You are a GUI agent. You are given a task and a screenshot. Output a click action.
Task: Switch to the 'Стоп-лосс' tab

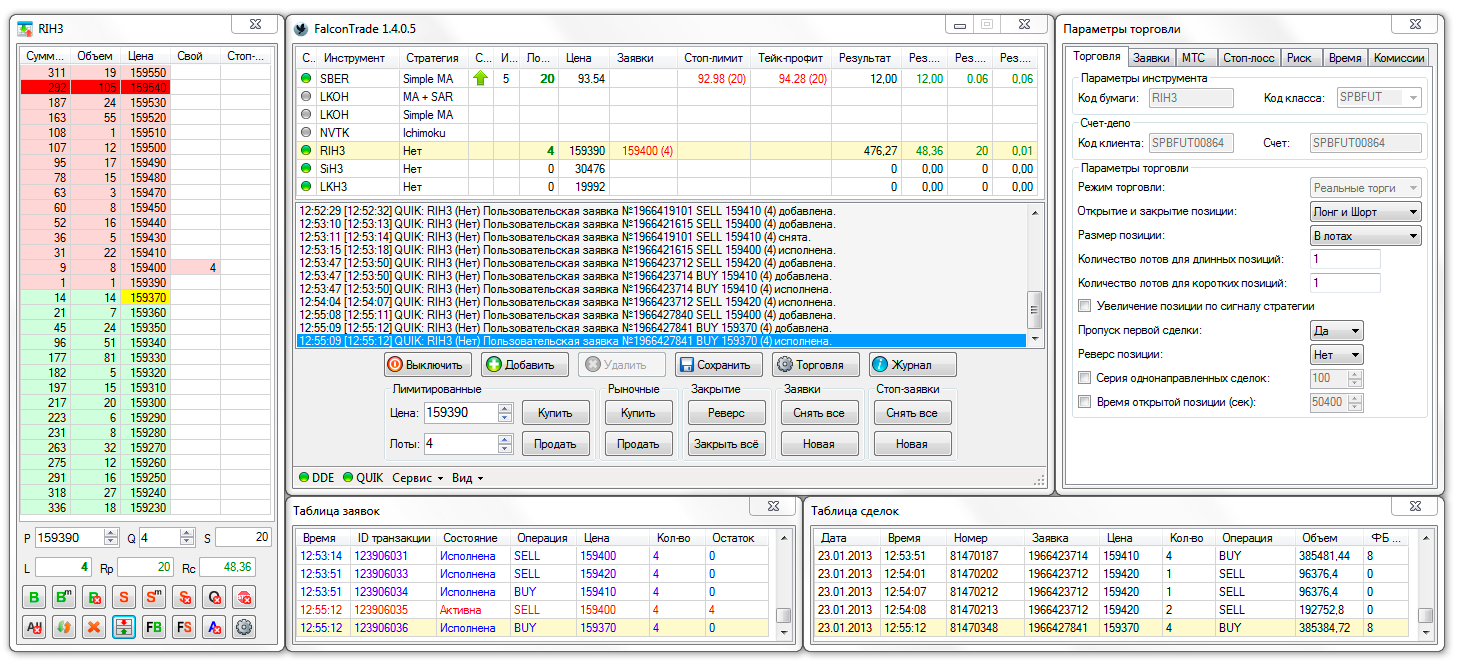pyautogui.click(x=1248, y=58)
